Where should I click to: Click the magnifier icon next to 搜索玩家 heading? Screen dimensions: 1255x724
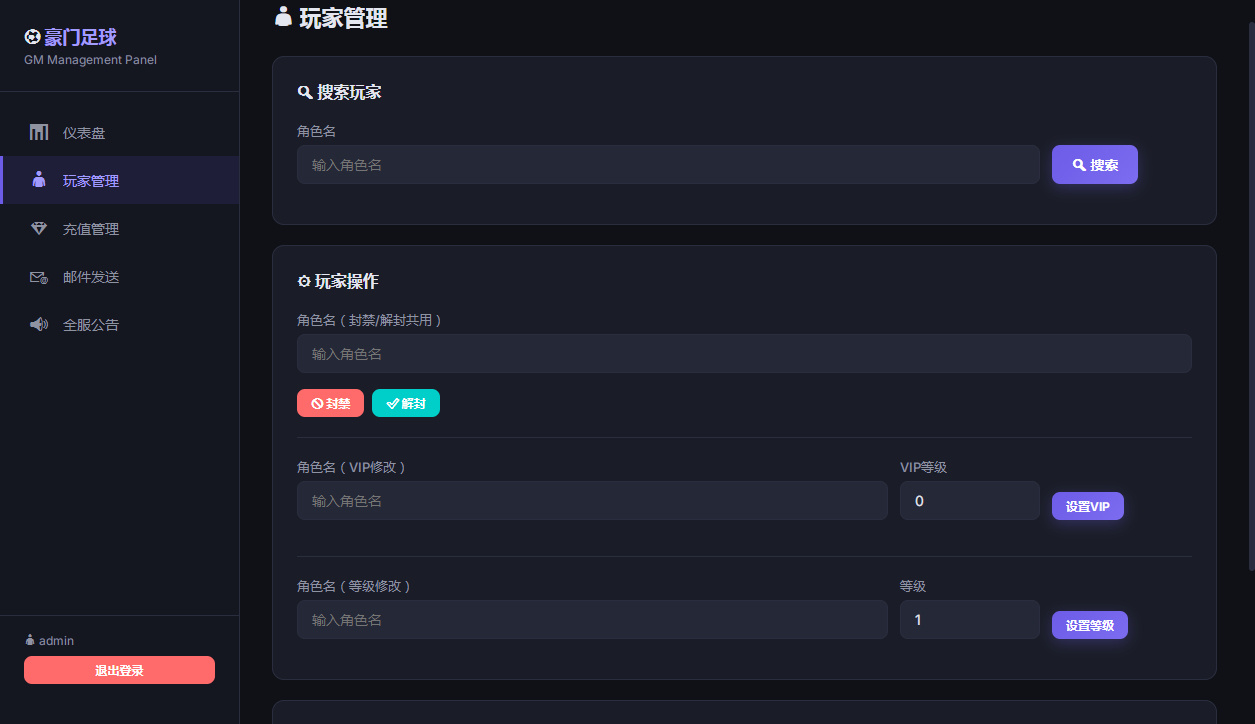[305, 92]
